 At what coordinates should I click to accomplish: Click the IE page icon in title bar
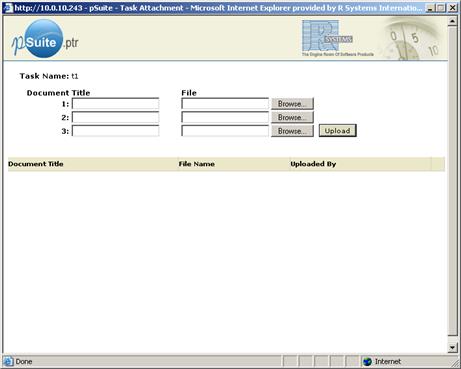pyautogui.click(x=8, y=7)
